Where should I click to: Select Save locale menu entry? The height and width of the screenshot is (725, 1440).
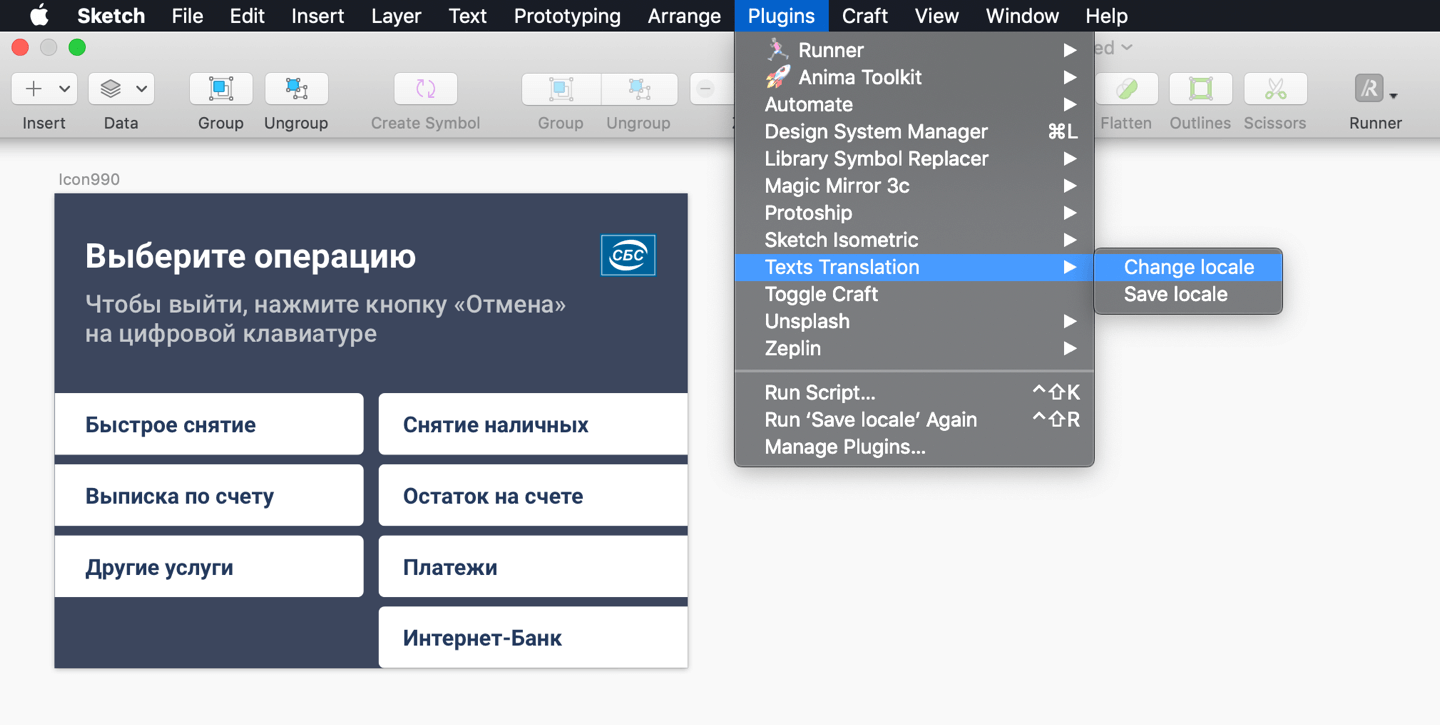(1175, 294)
